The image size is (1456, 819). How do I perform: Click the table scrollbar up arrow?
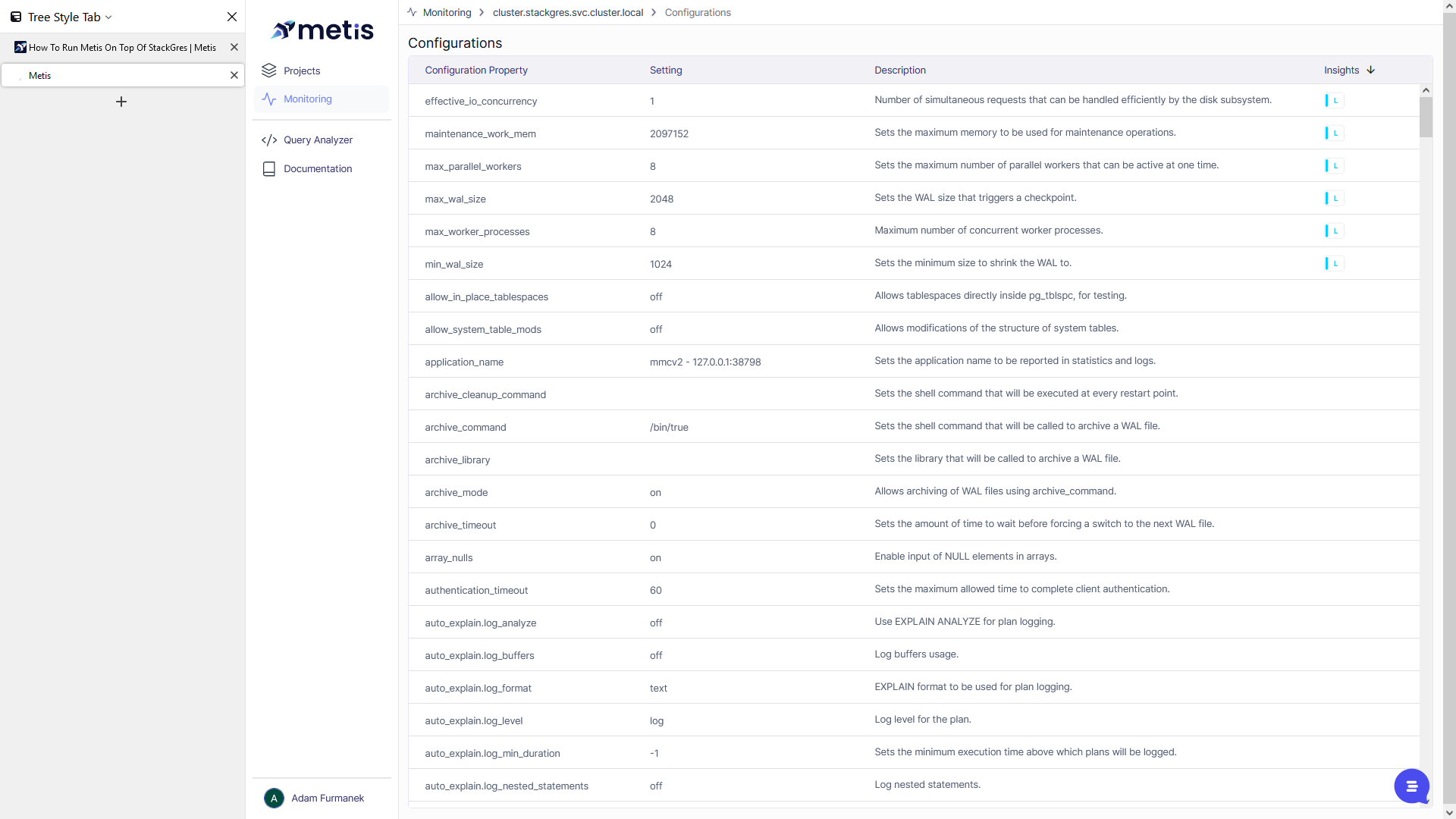[1426, 90]
